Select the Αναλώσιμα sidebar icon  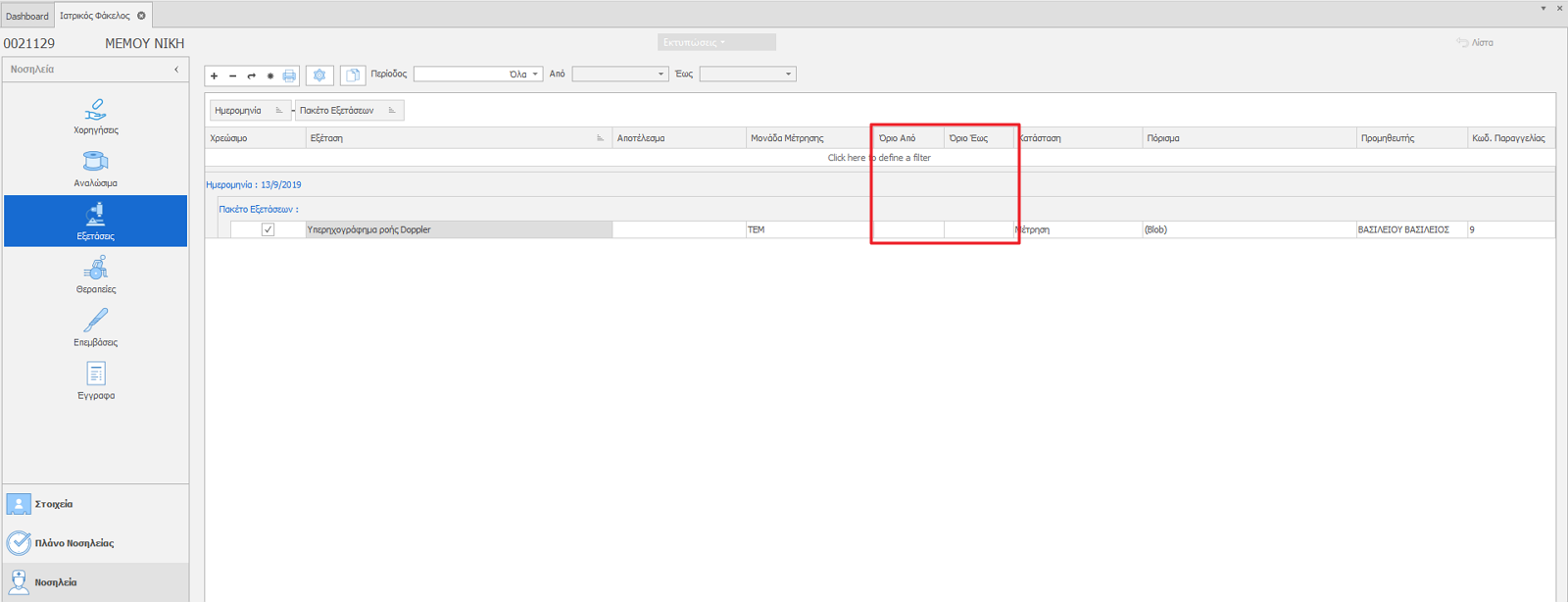(x=95, y=168)
